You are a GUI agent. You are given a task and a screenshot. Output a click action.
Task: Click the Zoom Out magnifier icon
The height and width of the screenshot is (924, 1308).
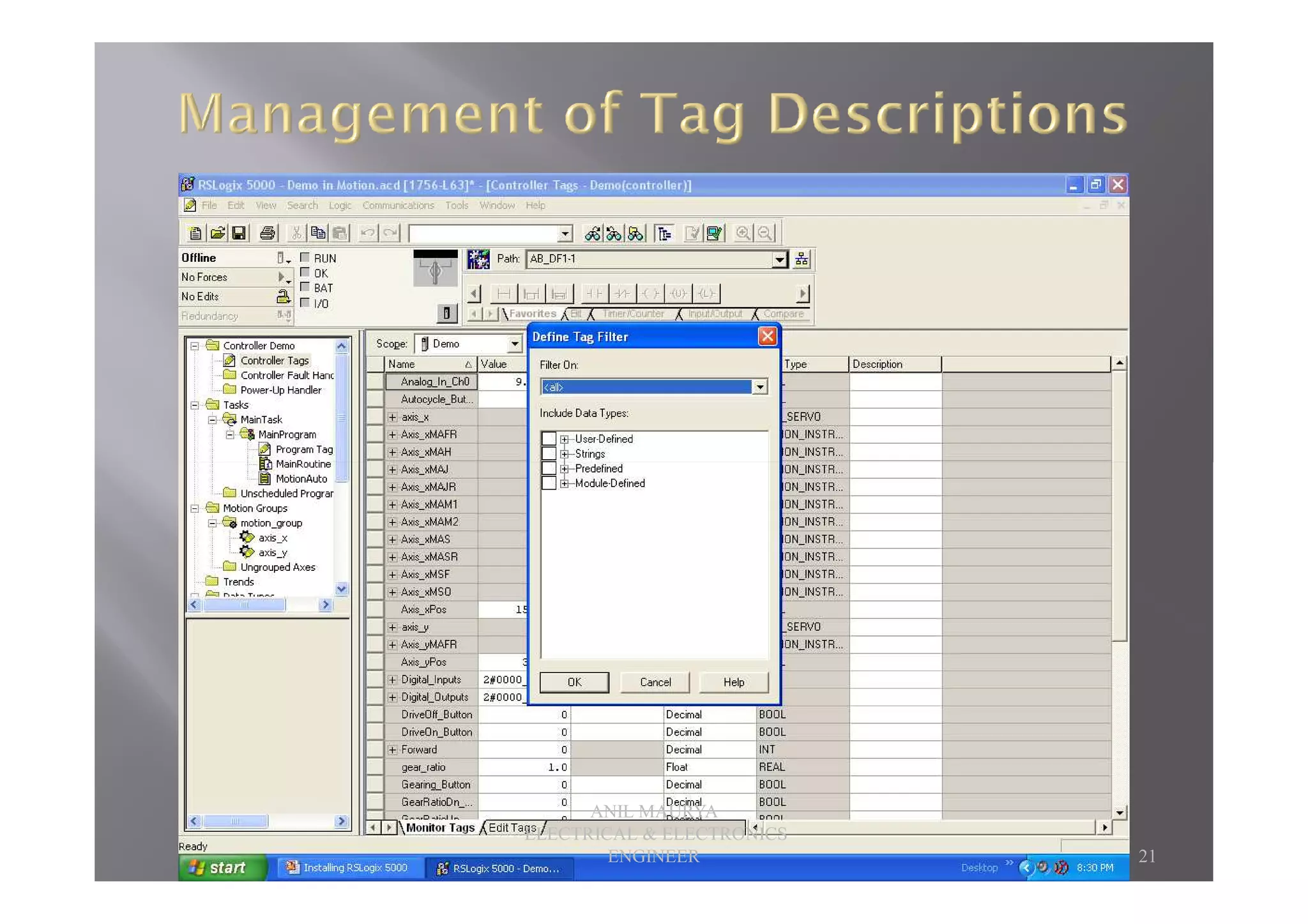[x=764, y=234]
